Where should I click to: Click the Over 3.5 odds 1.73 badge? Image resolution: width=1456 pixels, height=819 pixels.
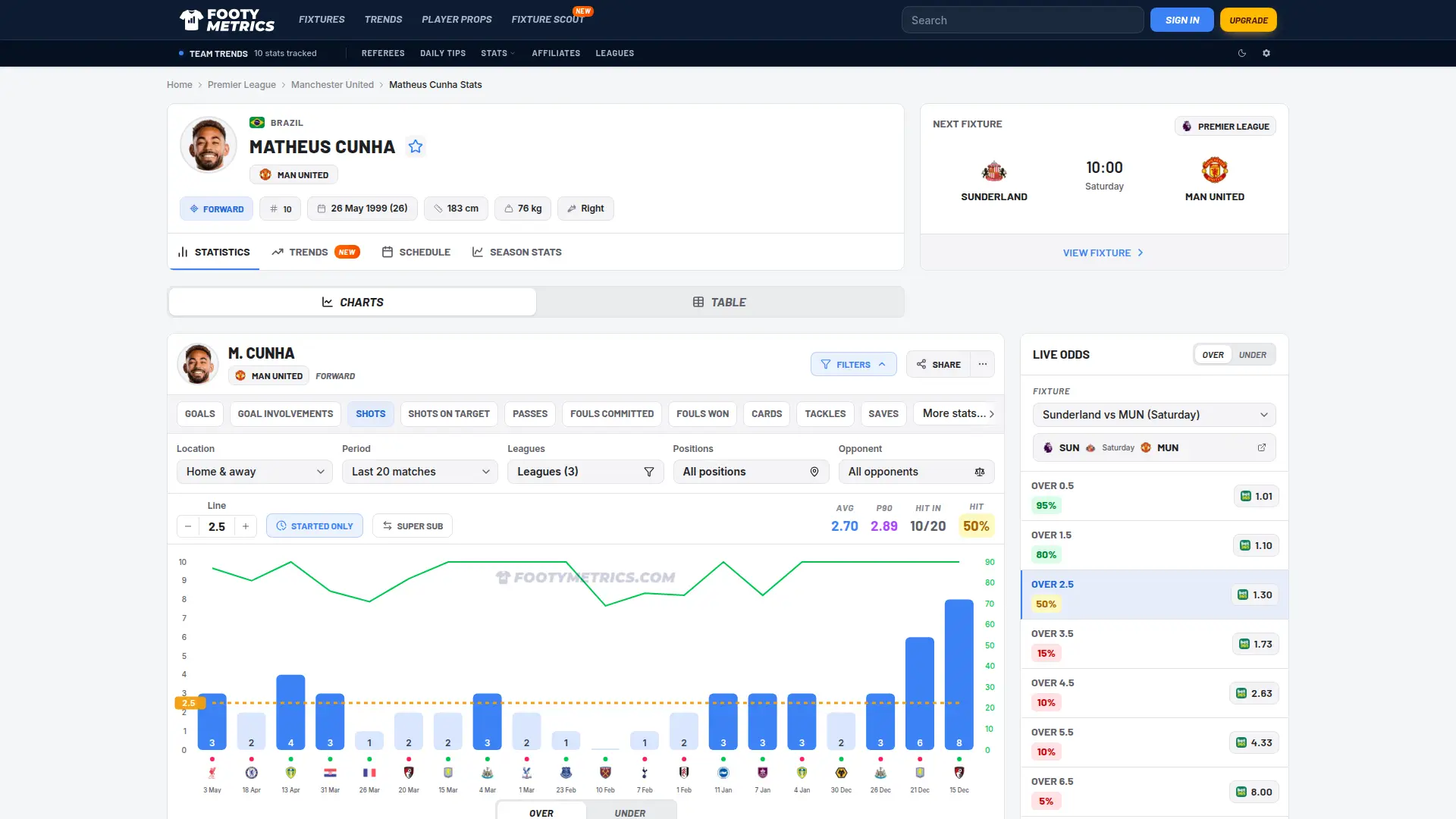(1256, 644)
